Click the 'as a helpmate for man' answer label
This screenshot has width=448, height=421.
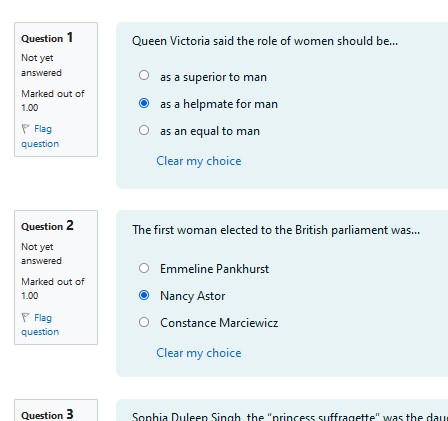point(219,104)
